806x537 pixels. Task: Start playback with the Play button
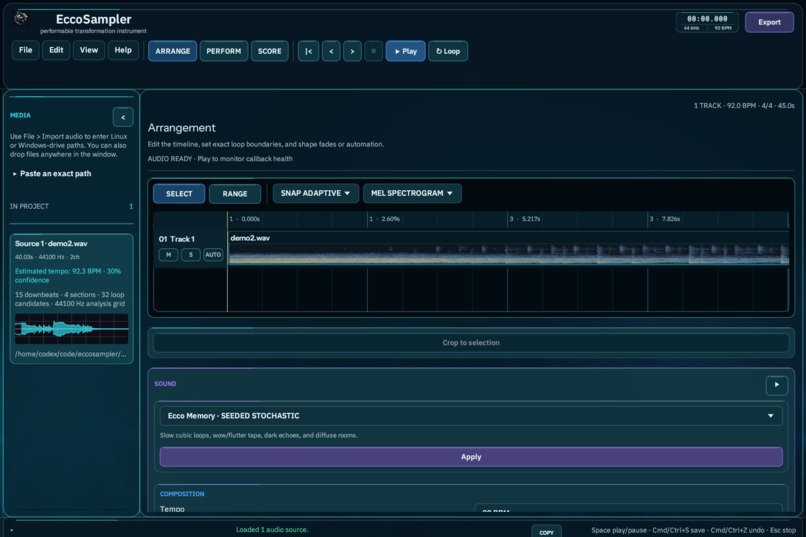click(406, 51)
